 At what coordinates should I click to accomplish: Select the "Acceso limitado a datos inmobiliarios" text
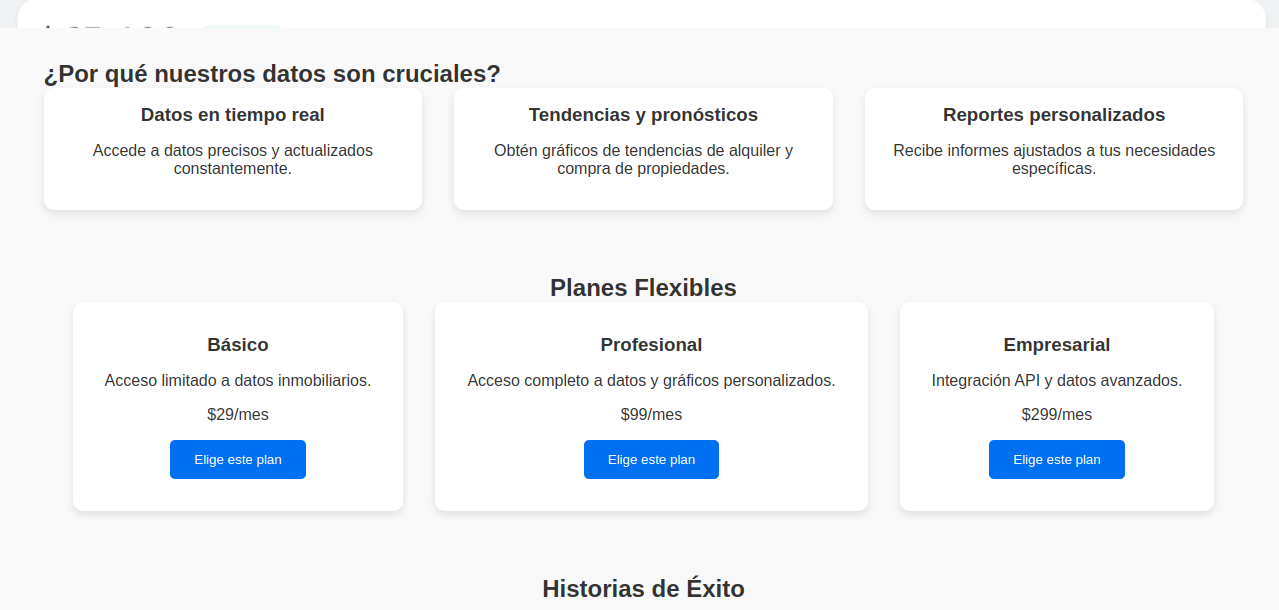pos(238,381)
